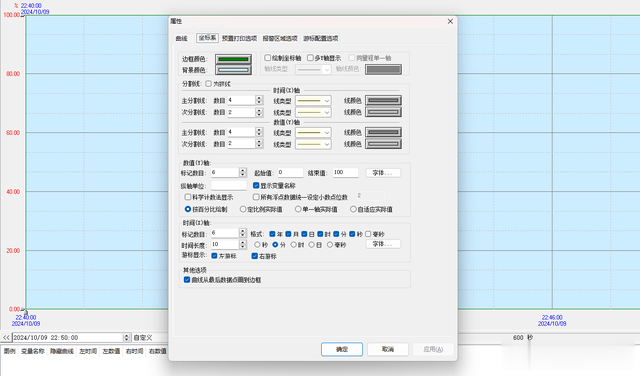
Task: Open the value axis 字体 button
Action: 383,173
